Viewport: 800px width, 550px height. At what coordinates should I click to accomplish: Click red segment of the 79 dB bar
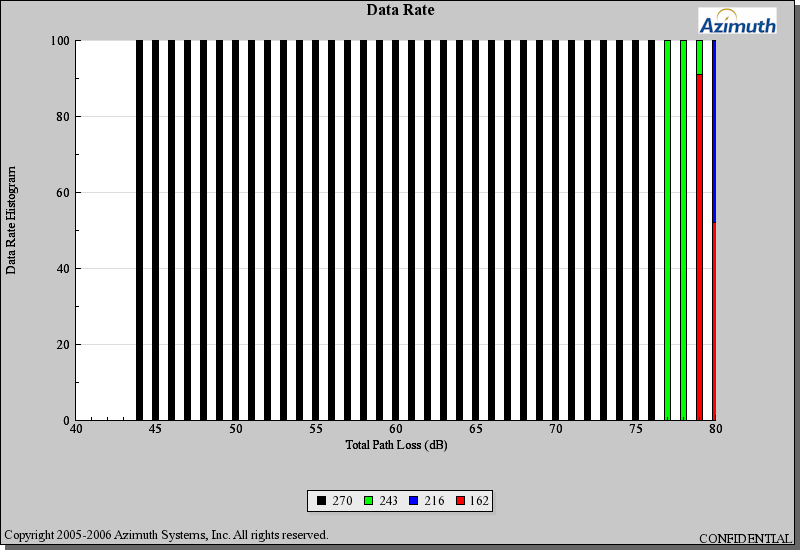click(699, 247)
